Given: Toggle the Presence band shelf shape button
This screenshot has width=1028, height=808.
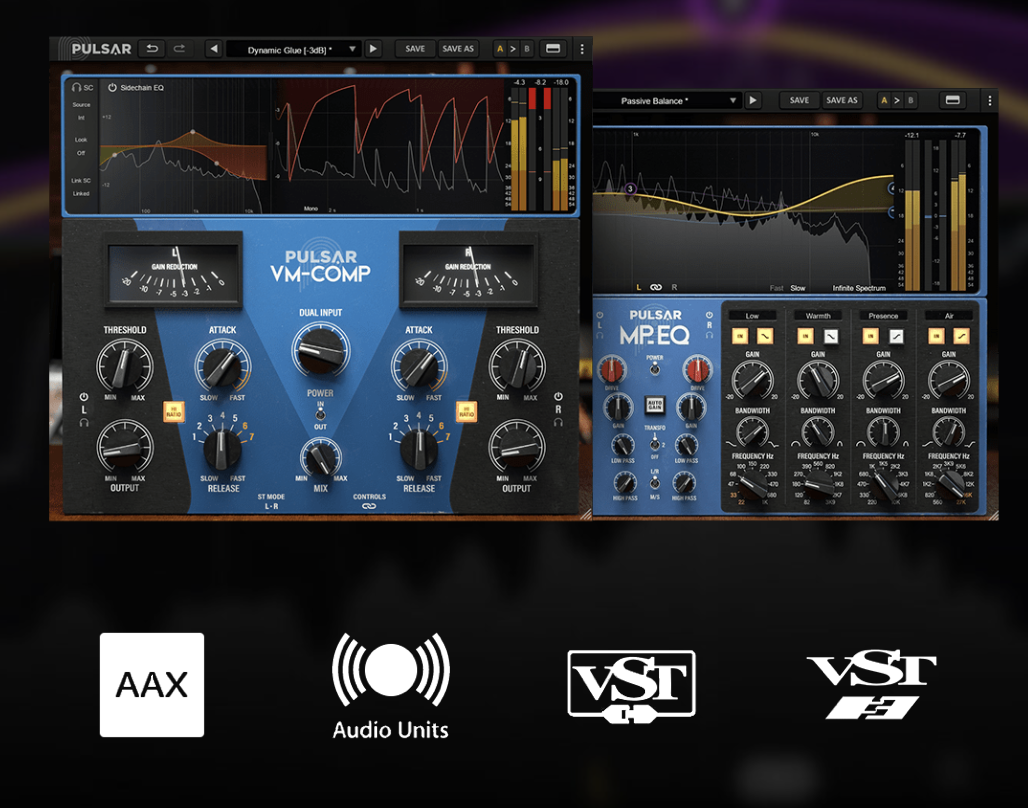Looking at the screenshot, I should [x=896, y=336].
